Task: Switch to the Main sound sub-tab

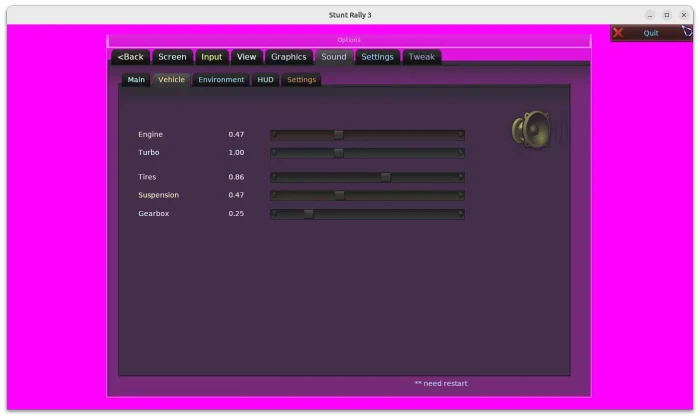Action: pos(136,79)
